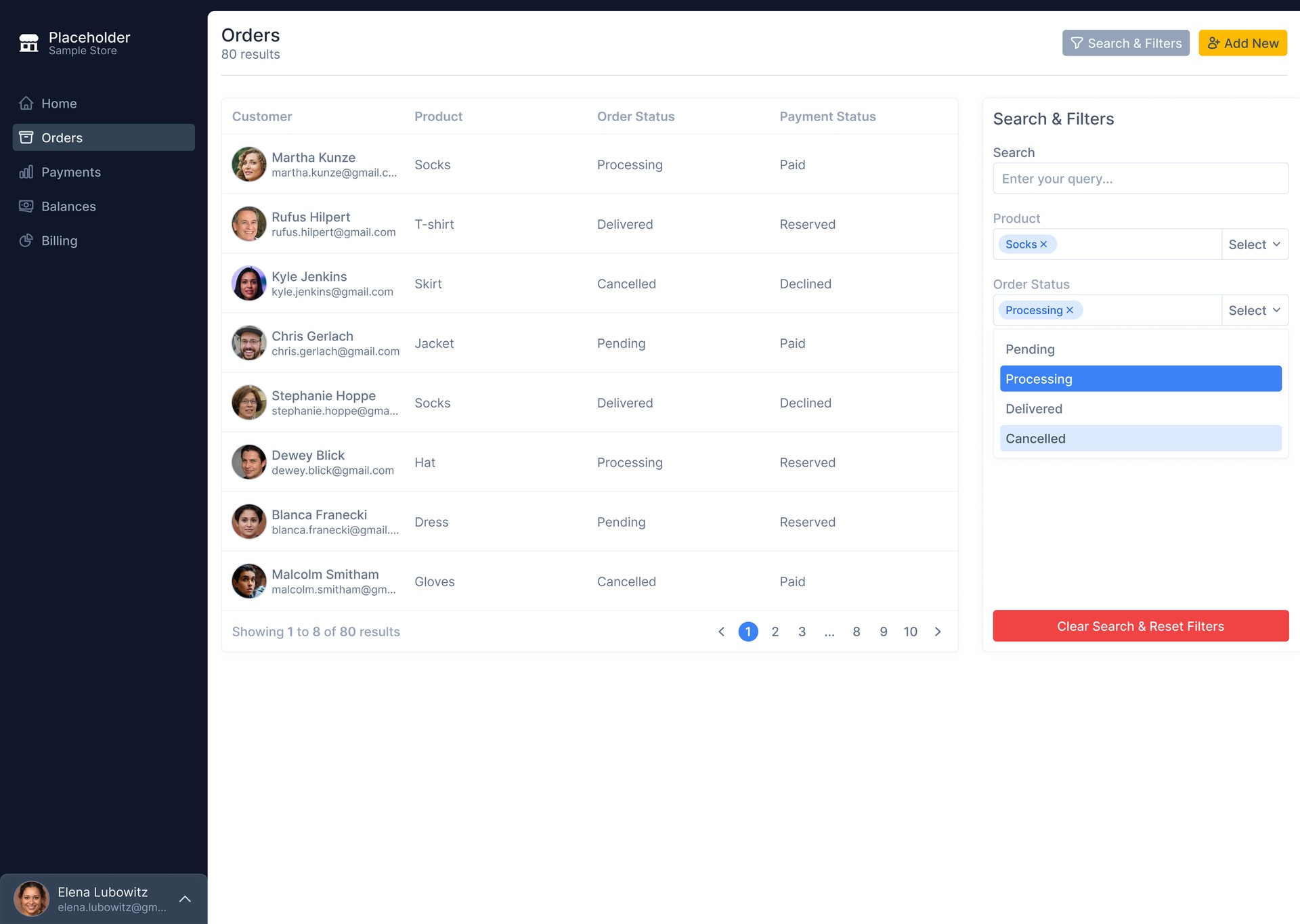Open the Order Status Select dropdown
The height and width of the screenshot is (924, 1300).
tap(1255, 310)
